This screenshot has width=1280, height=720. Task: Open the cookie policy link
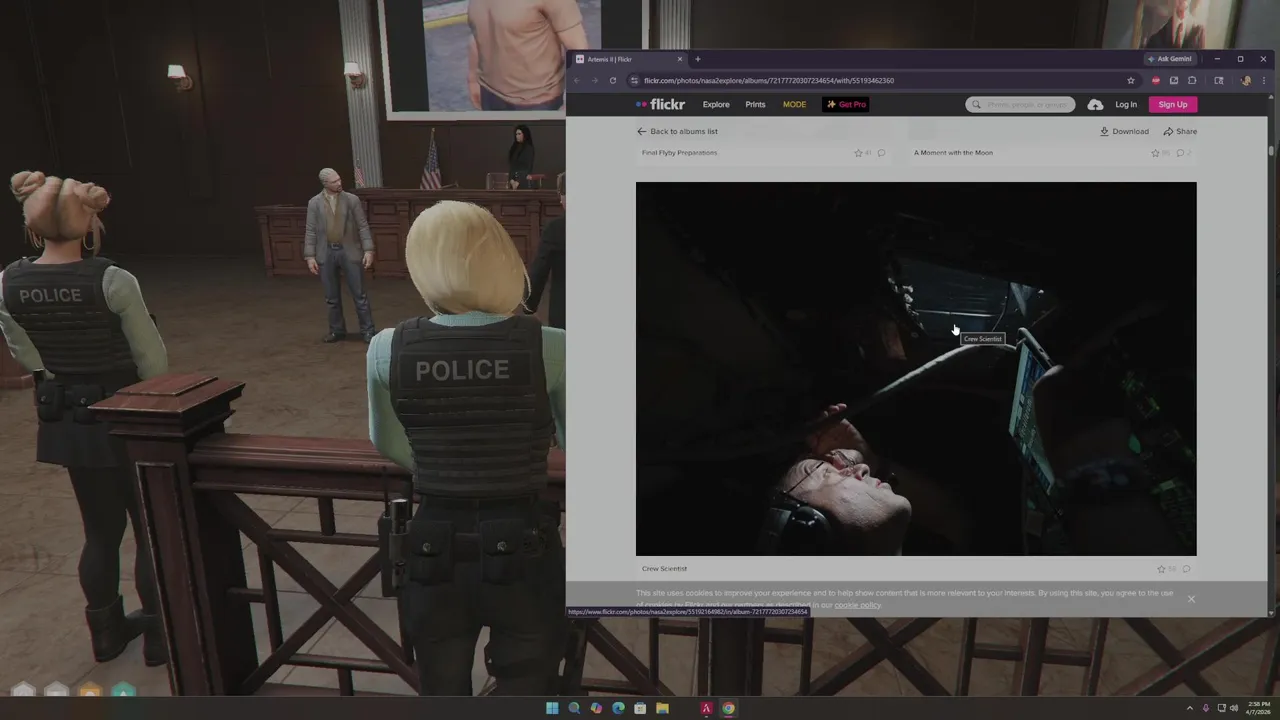click(858, 605)
